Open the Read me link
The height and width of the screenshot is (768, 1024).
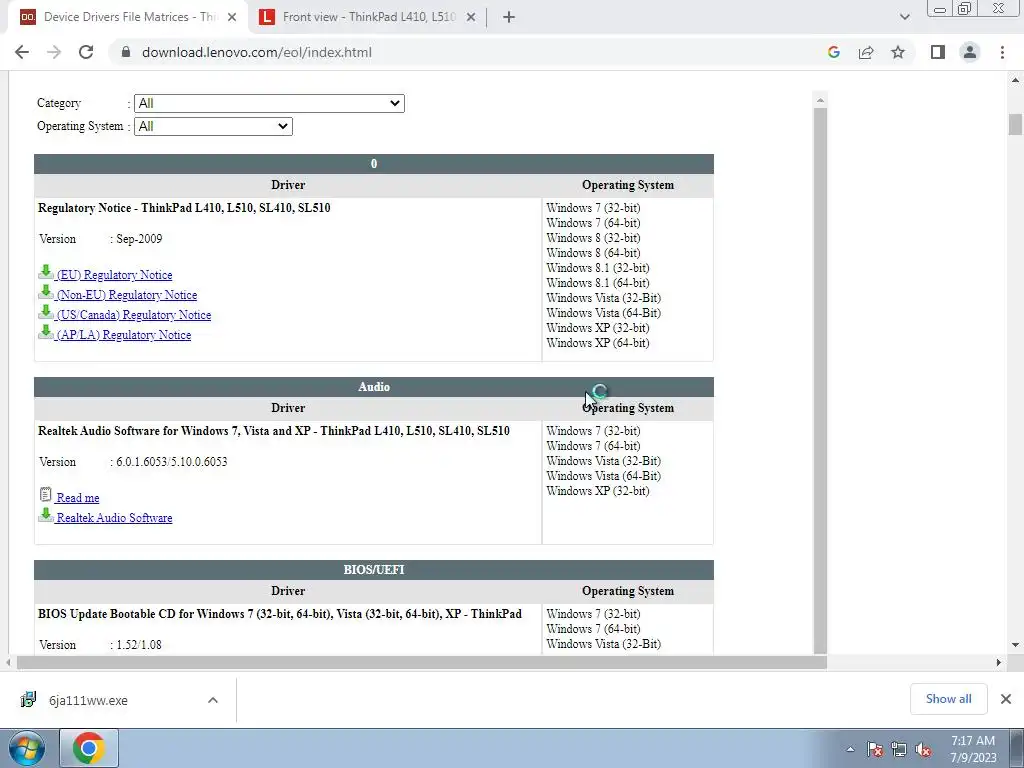click(78, 498)
